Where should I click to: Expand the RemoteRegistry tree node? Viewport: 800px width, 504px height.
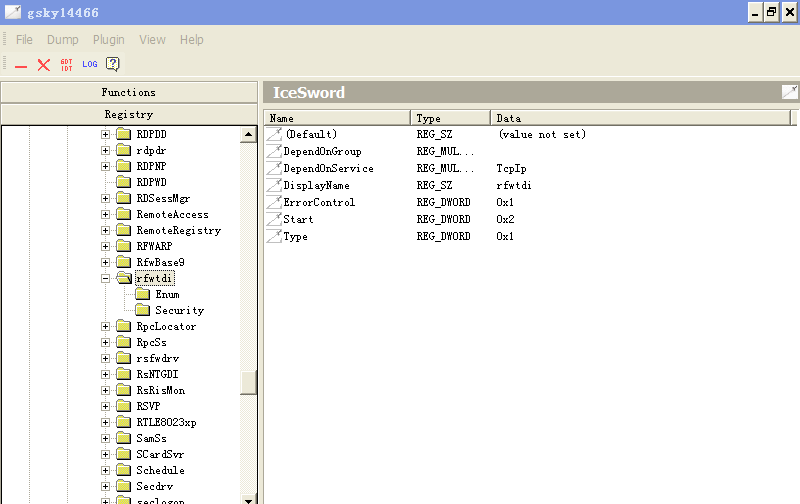105,230
